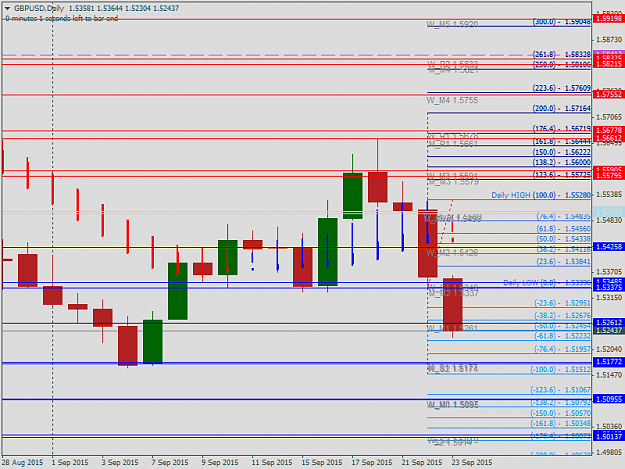Select the W_M4 1.5755 pivot label
Viewport: 625px width, 469px height.
[452, 100]
